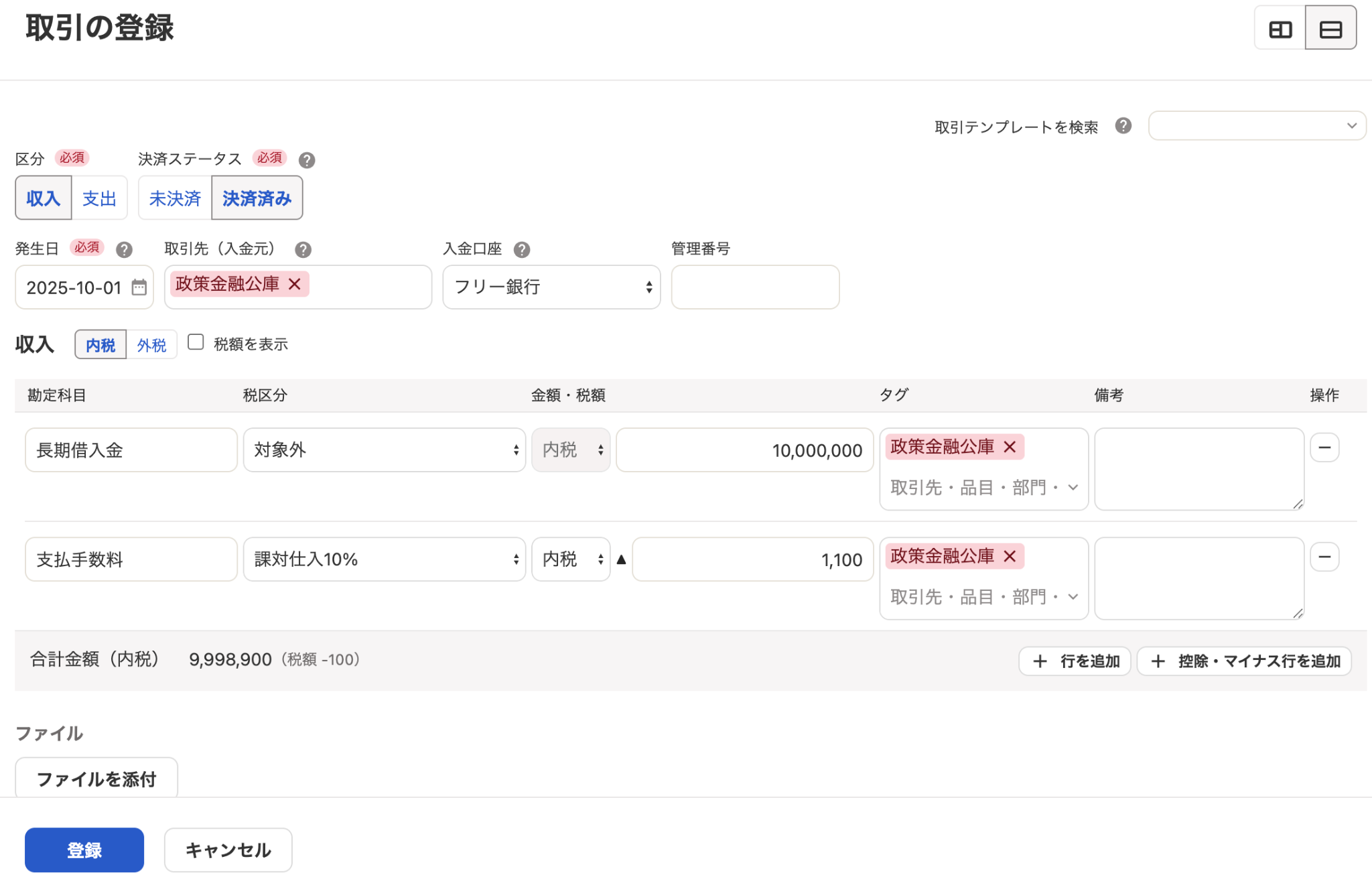
Task: Select 収入 transaction type
Action: coord(44,198)
